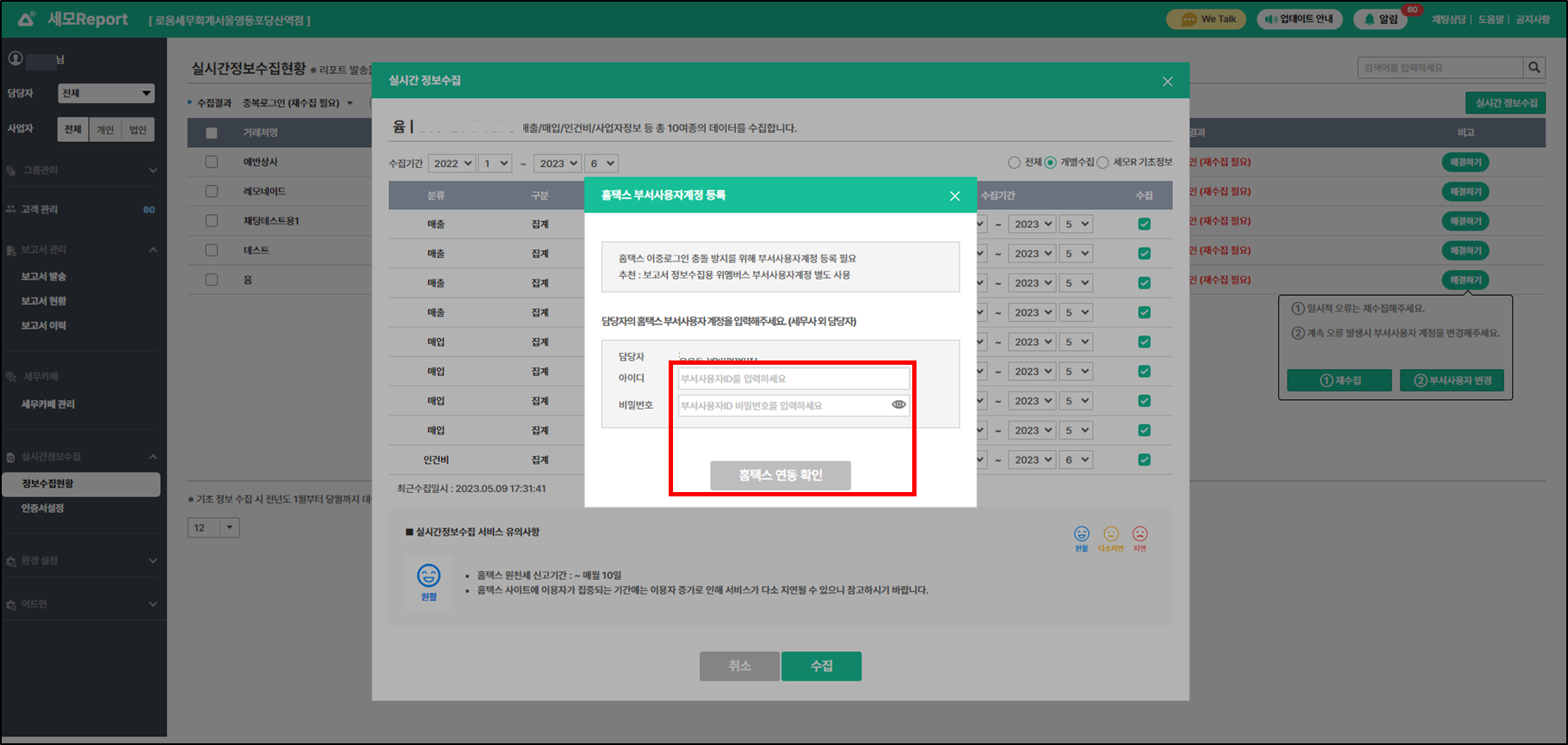Tick the checkbox next to 에반상사

pos(212,162)
